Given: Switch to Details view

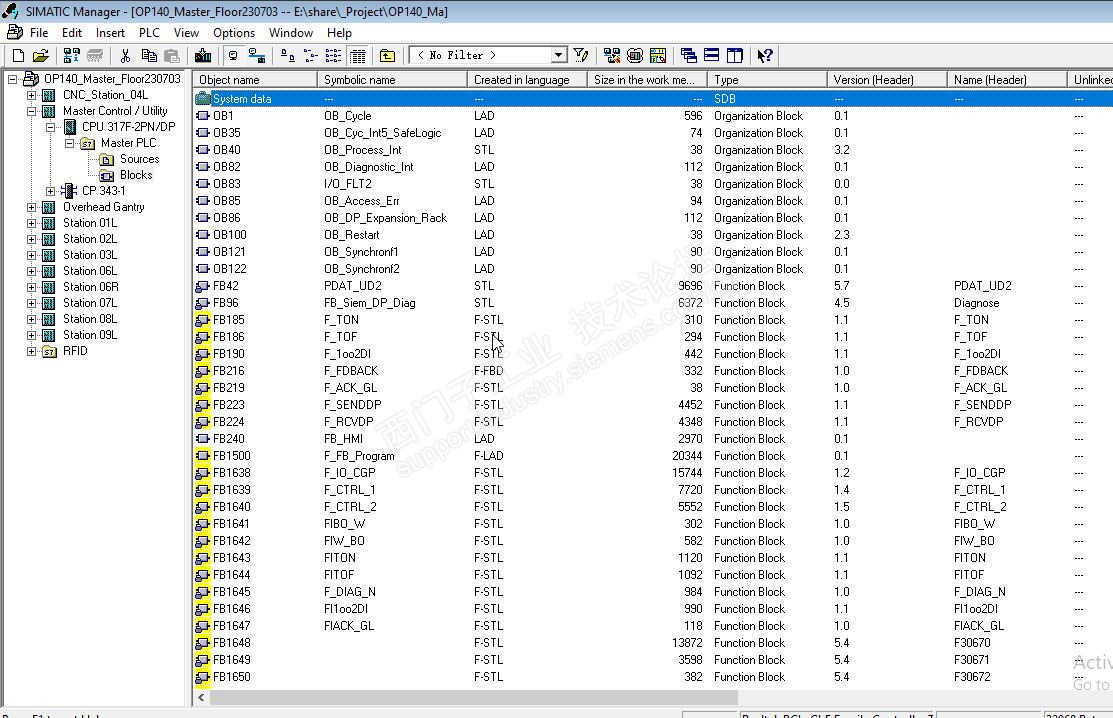Looking at the screenshot, I should 358,55.
